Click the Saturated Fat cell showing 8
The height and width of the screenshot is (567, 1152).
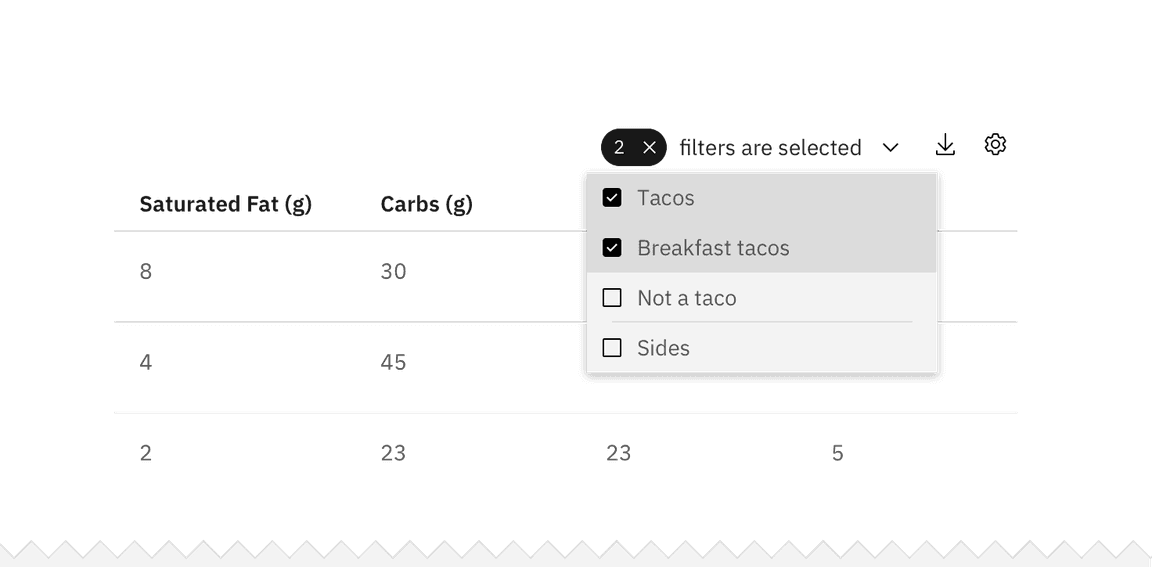point(146,271)
